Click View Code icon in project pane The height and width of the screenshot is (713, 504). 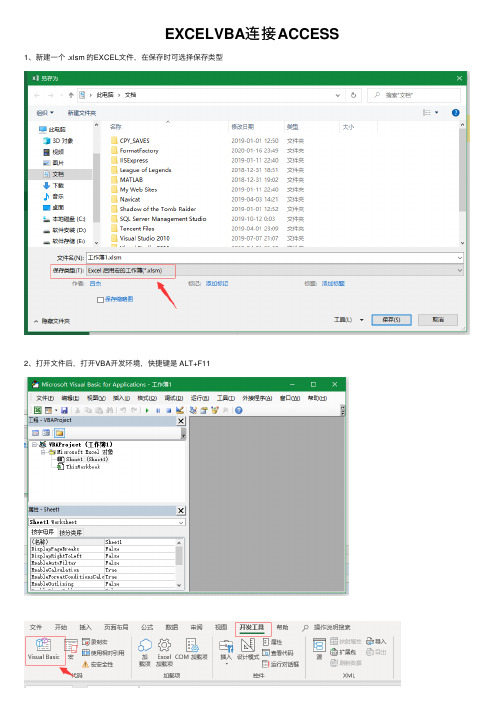[x=35, y=432]
